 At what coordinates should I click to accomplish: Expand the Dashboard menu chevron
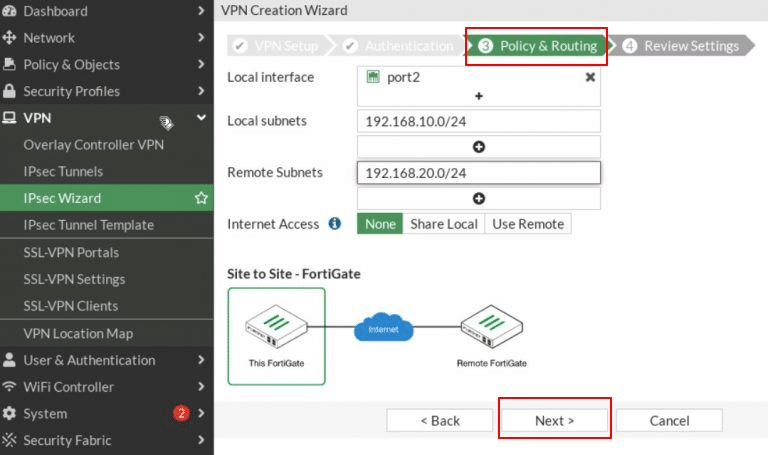click(201, 10)
